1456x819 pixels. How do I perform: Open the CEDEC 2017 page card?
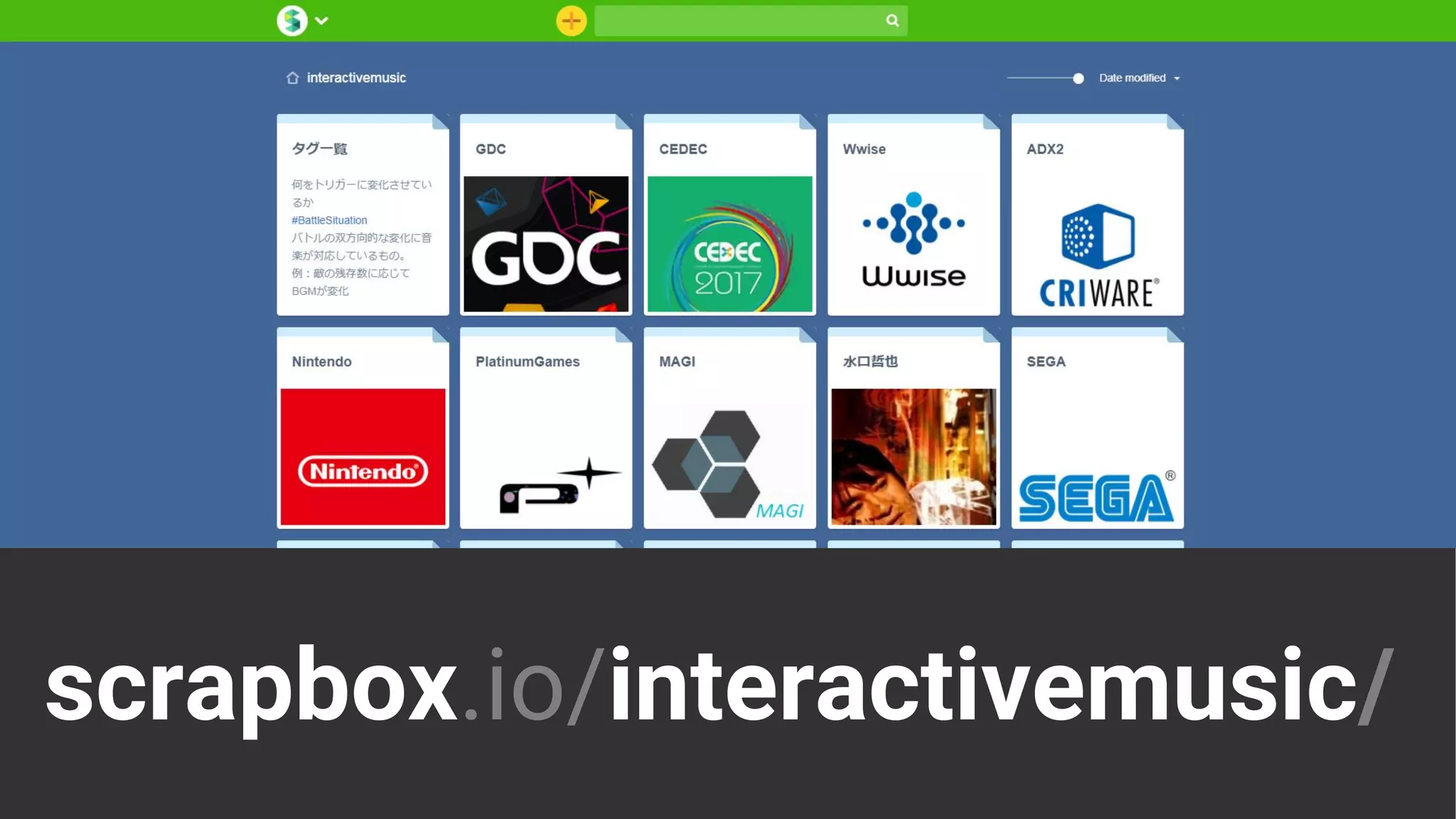coord(729,215)
